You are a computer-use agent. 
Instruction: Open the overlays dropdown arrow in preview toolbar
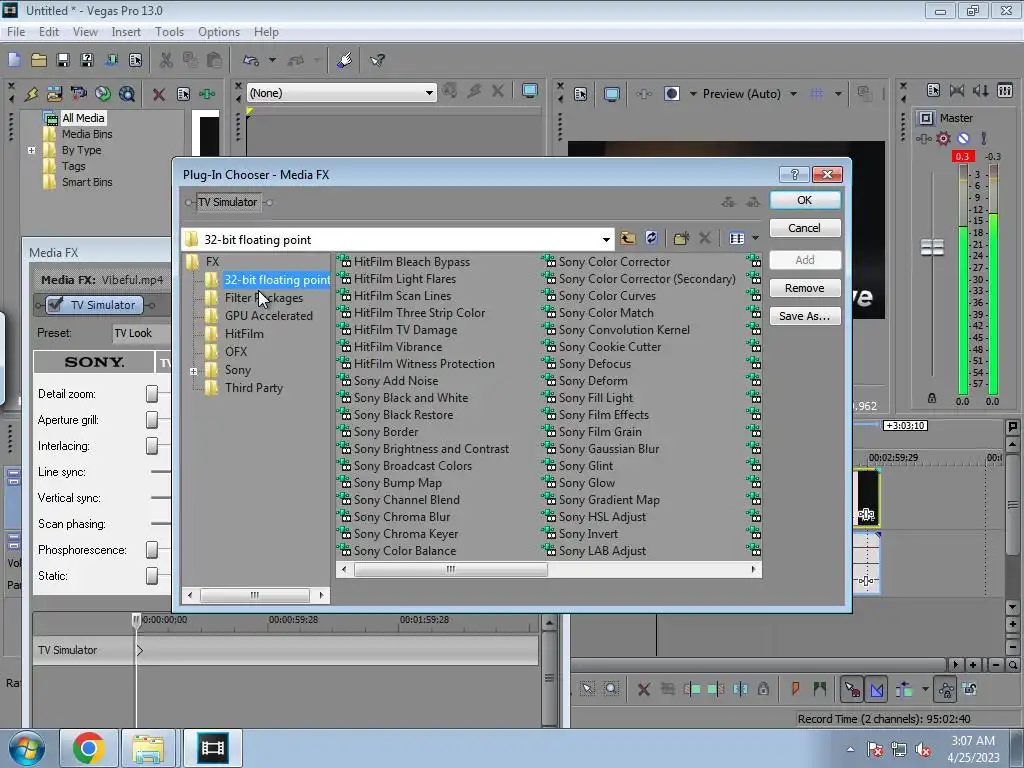click(x=838, y=93)
